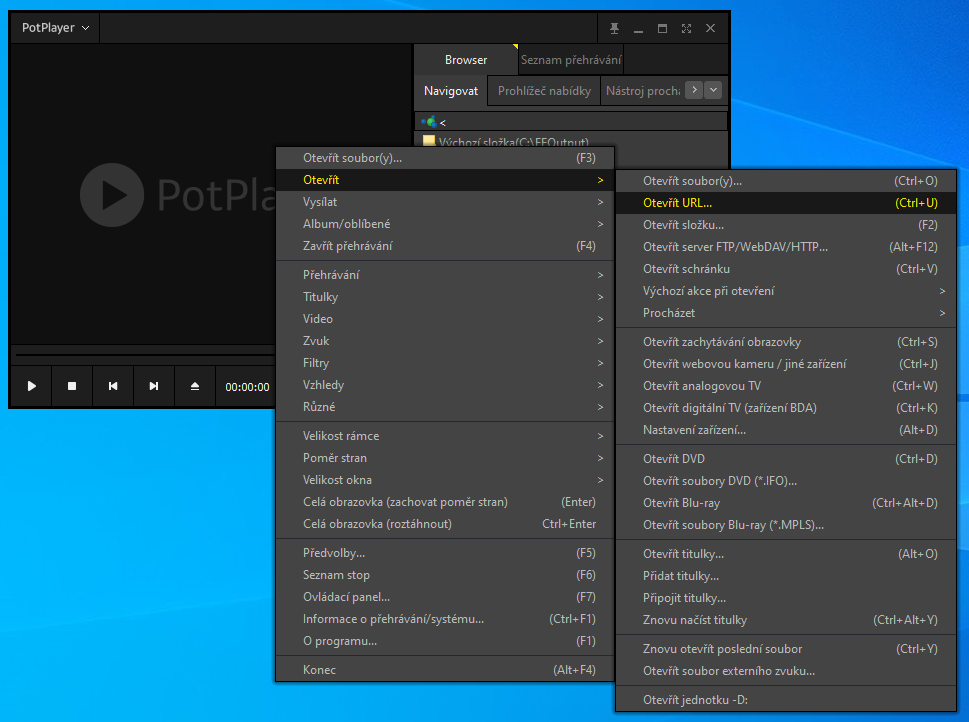This screenshot has width=969, height=722.
Task: Select Otevřít webovou kameru / jiné zařízení
Action: pyautogui.click(x=786, y=364)
